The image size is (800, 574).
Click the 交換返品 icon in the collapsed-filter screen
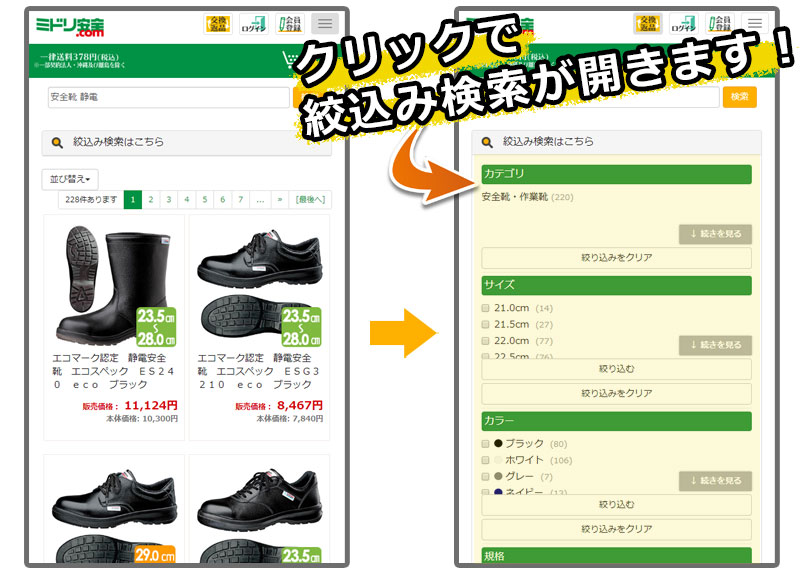point(217,23)
